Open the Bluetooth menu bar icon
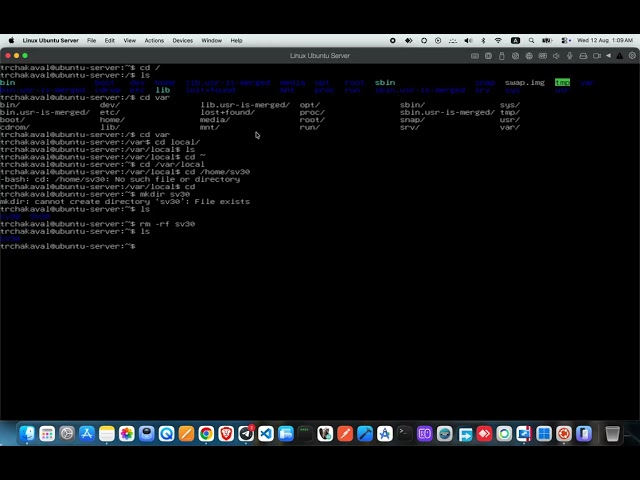640x480 pixels. coord(483,40)
